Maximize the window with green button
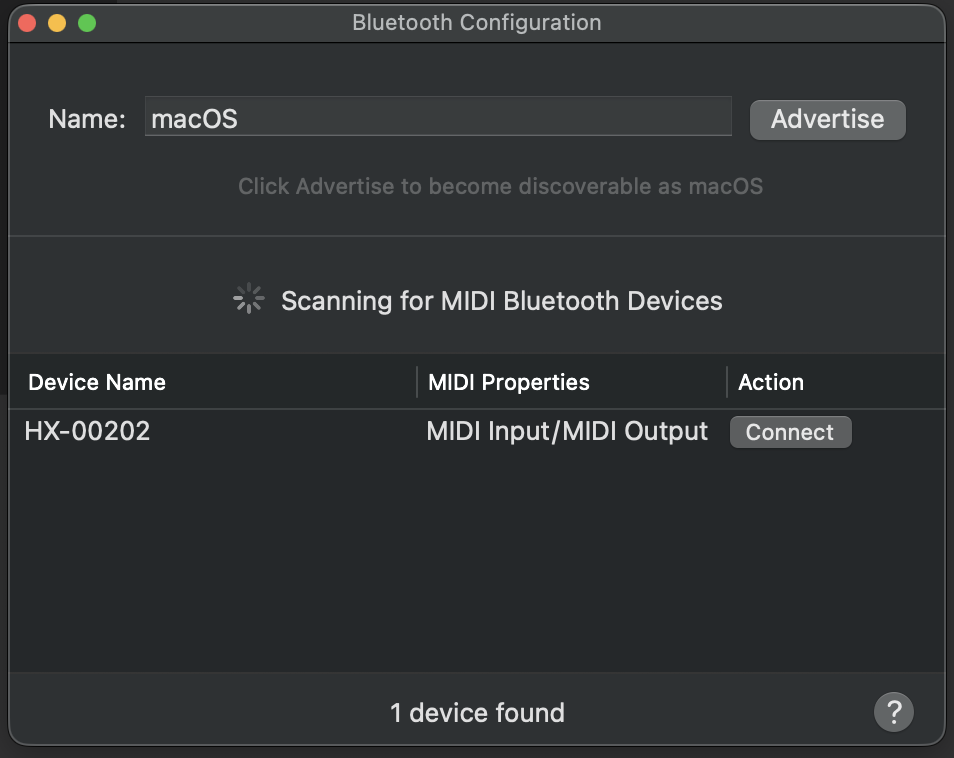This screenshot has height=758, width=954. (87, 23)
